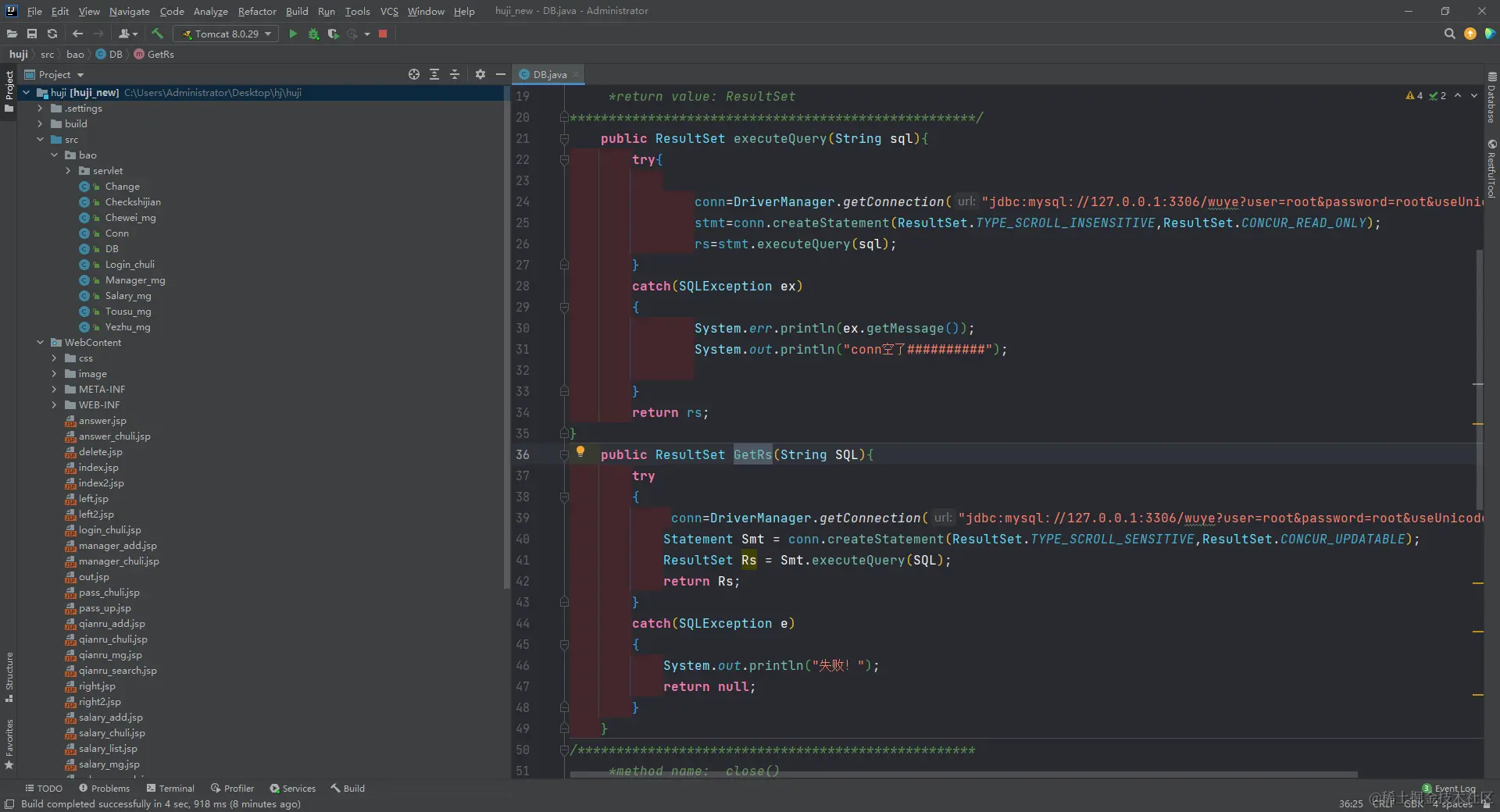
Task: Start debugging with the Debug bug icon
Action: coord(313,34)
